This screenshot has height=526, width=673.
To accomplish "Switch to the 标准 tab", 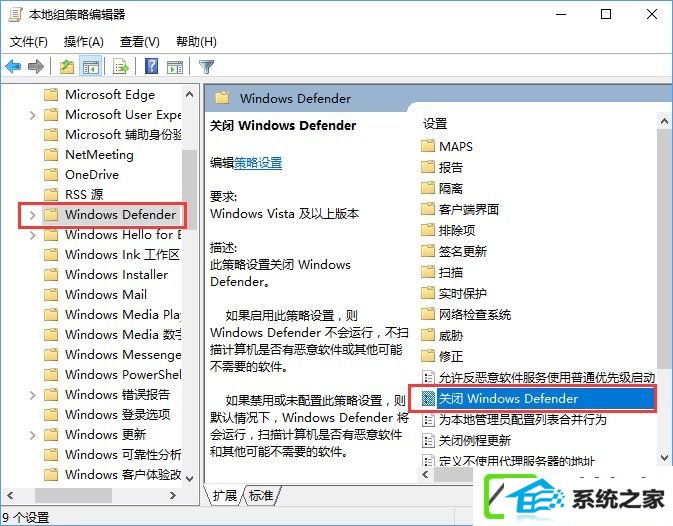I will click(261, 496).
